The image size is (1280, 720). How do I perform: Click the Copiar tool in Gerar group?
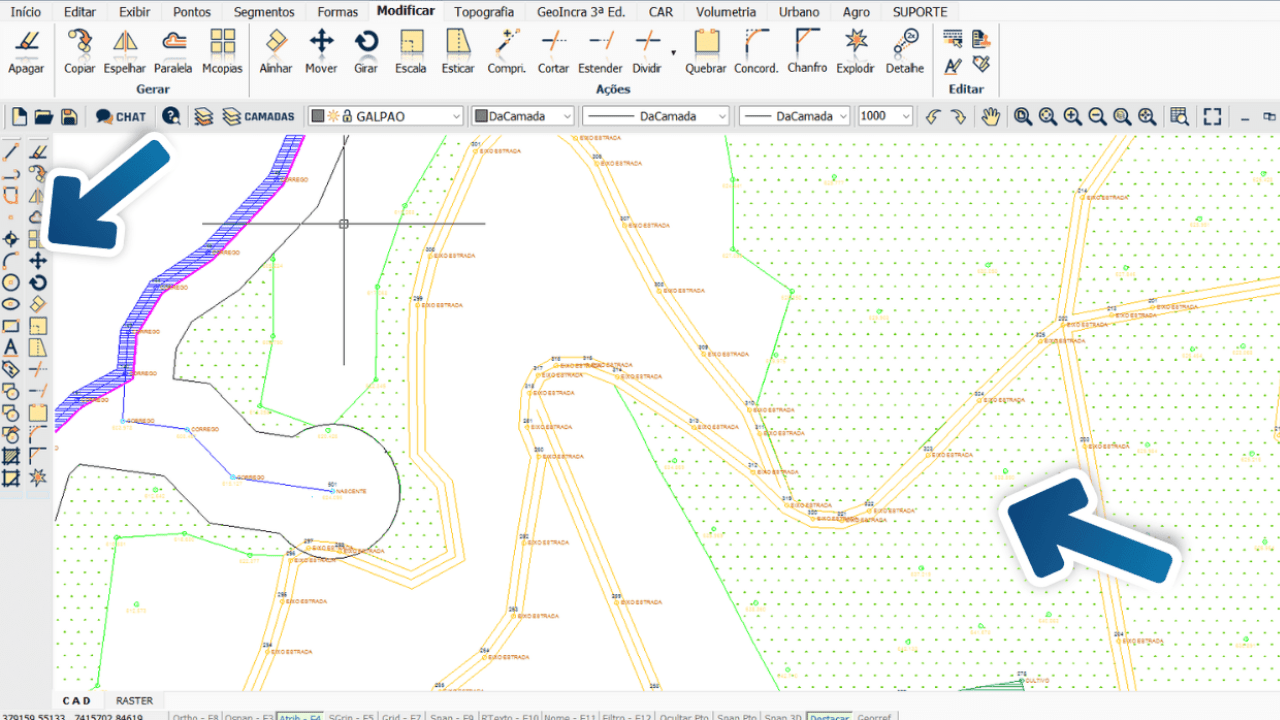pos(79,51)
